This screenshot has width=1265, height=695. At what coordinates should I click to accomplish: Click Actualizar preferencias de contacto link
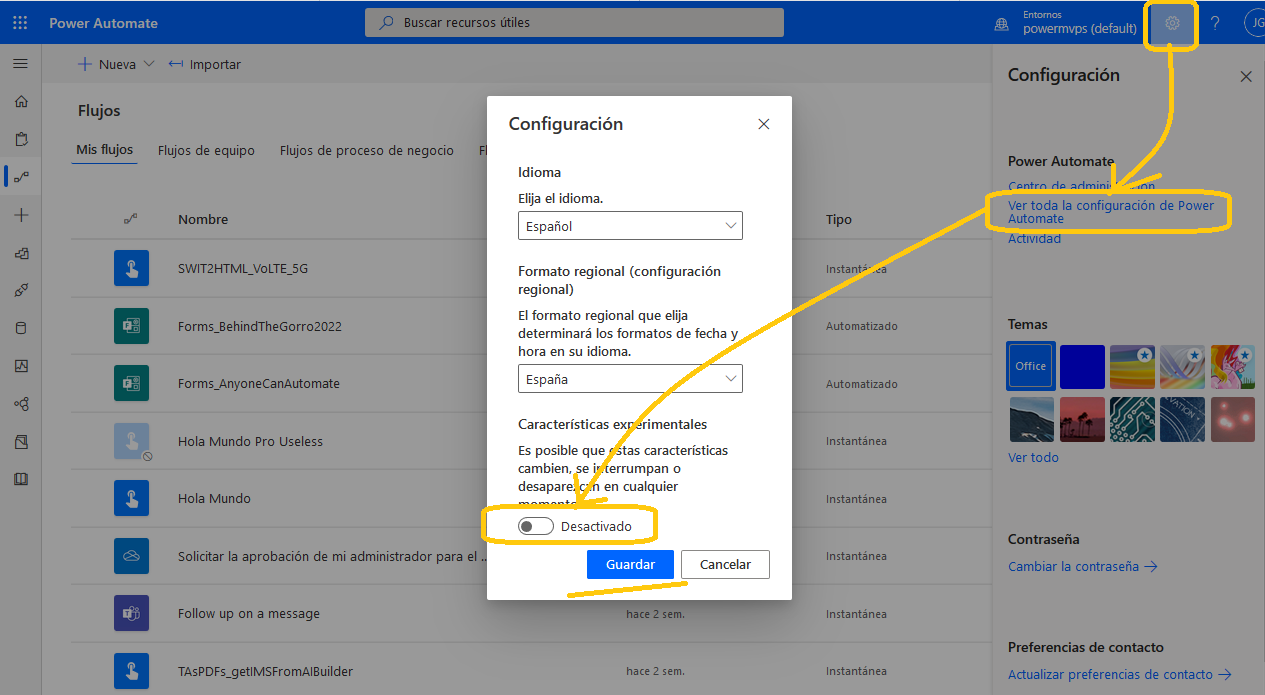[1119, 675]
